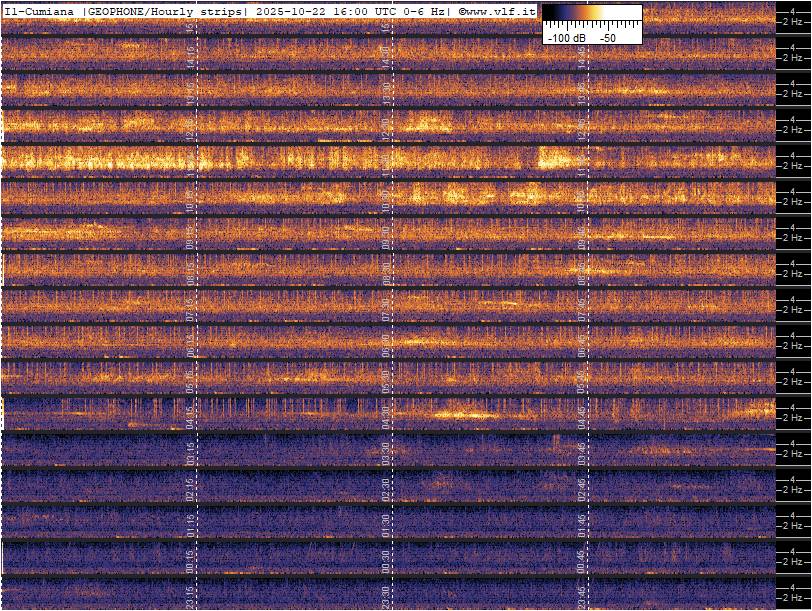Select the 02:45 time marker
Image resolution: width=812 pixels, height=611 pixels.
581,485
